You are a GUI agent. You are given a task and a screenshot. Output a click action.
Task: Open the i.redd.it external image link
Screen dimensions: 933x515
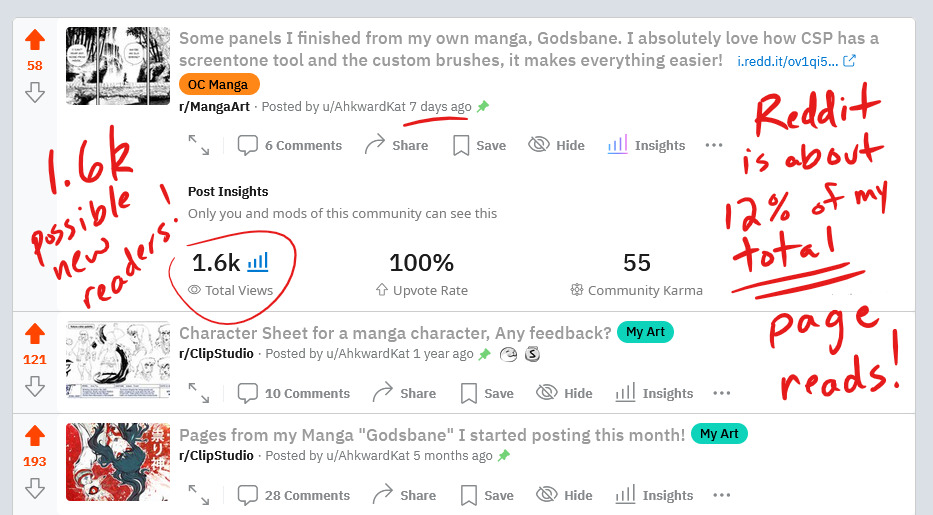point(796,61)
